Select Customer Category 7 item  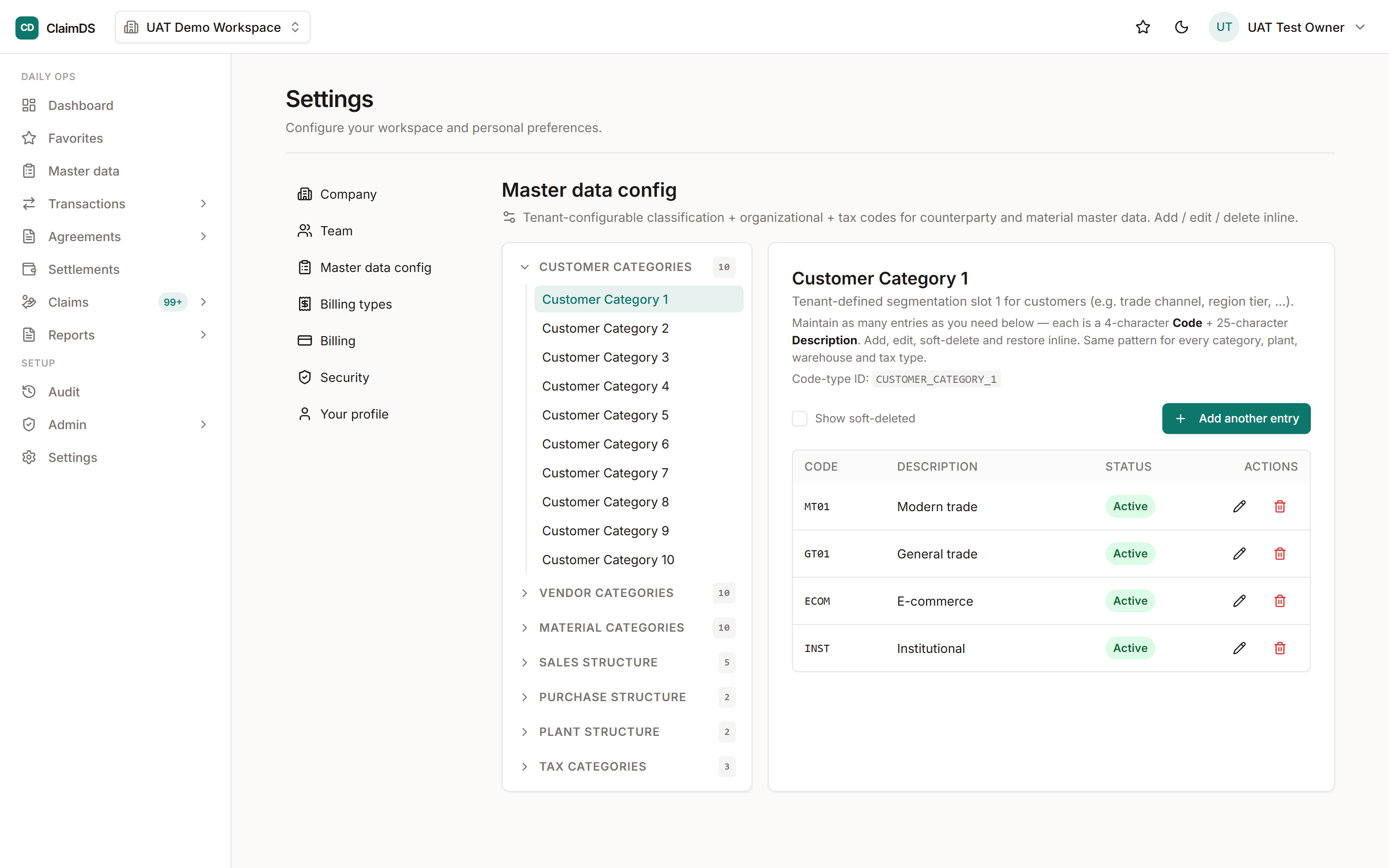click(x=638, y=473)
